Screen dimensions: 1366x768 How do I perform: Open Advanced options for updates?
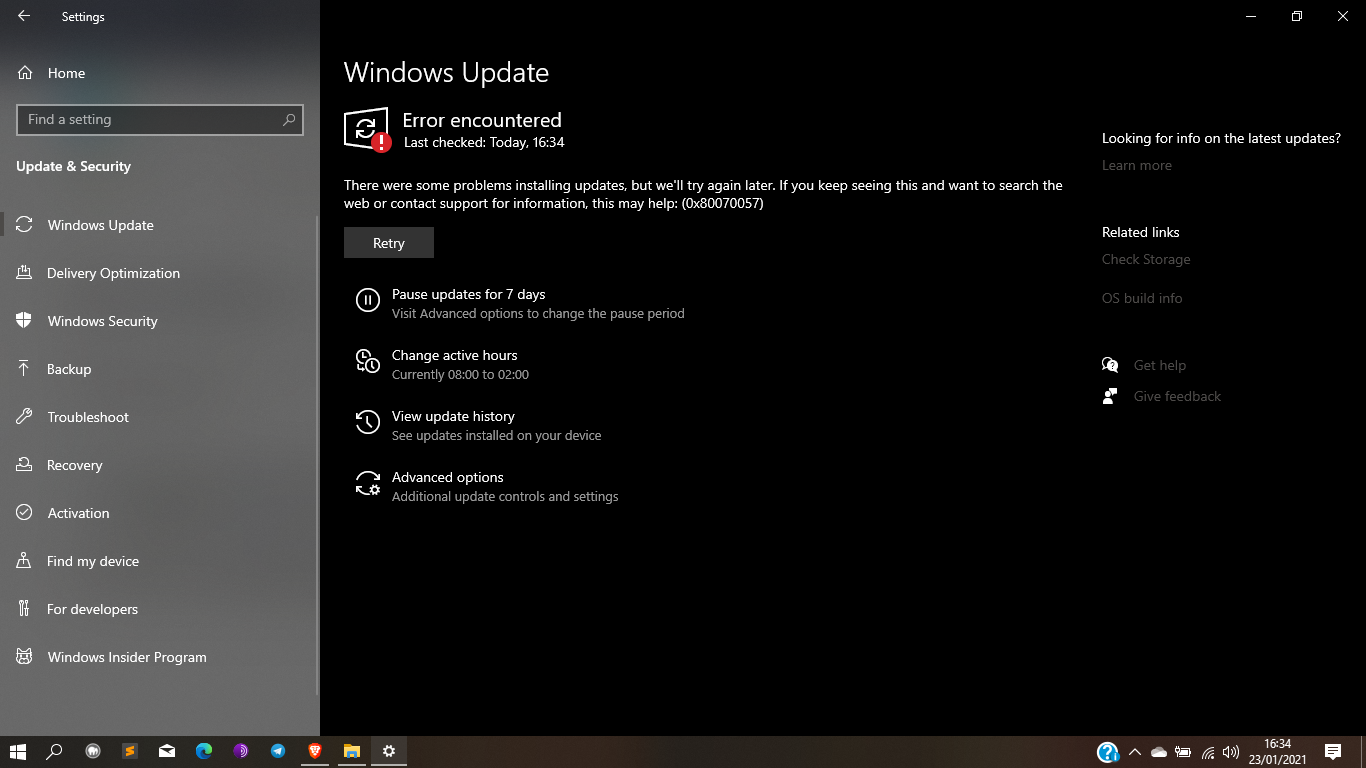[448, 477]
